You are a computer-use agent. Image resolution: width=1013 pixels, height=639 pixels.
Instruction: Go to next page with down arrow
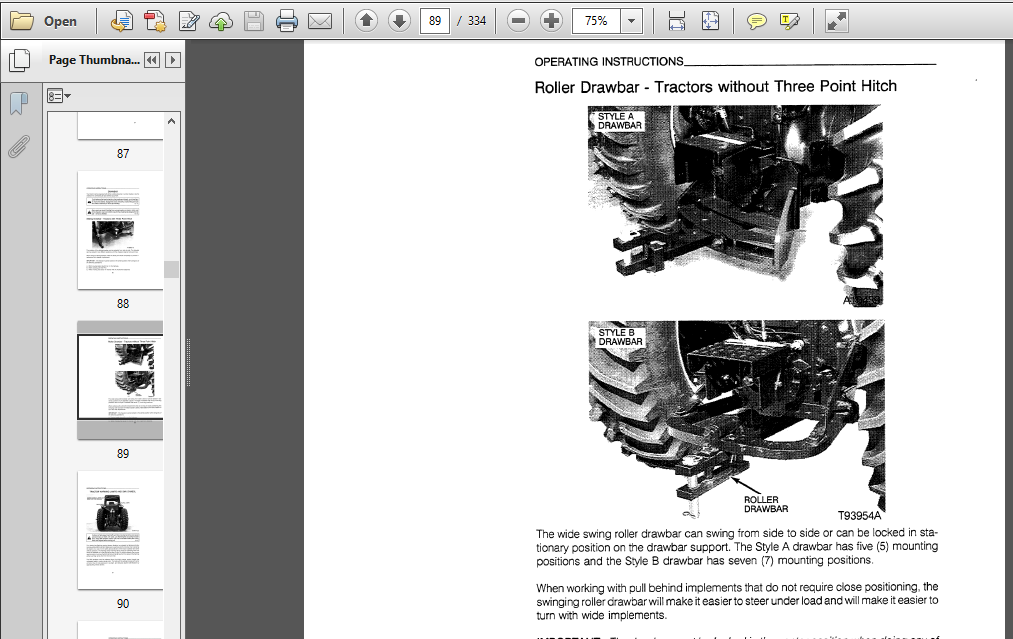tap(399, 21)
